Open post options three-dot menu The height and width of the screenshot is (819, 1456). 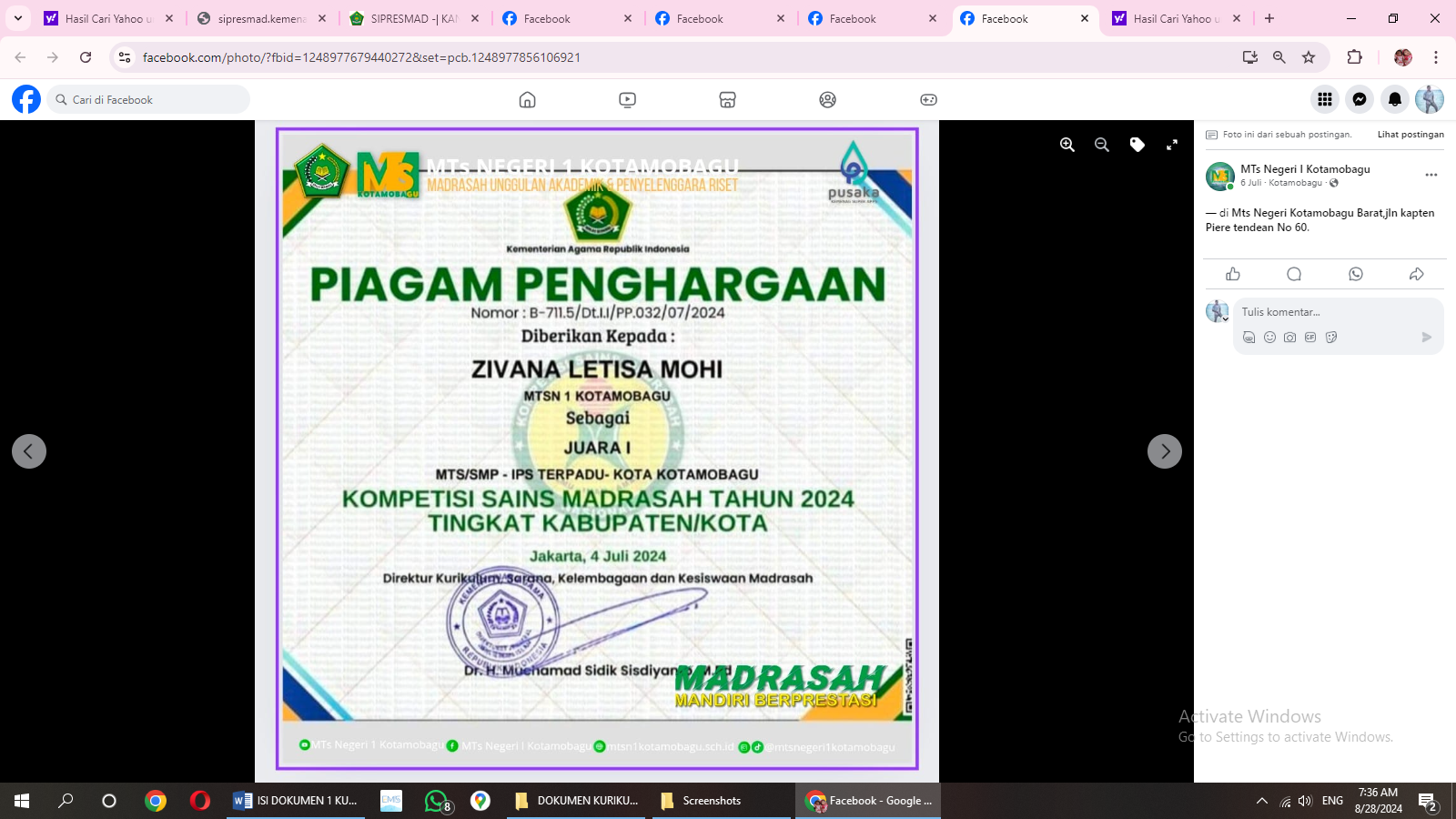pos(1431,175)
